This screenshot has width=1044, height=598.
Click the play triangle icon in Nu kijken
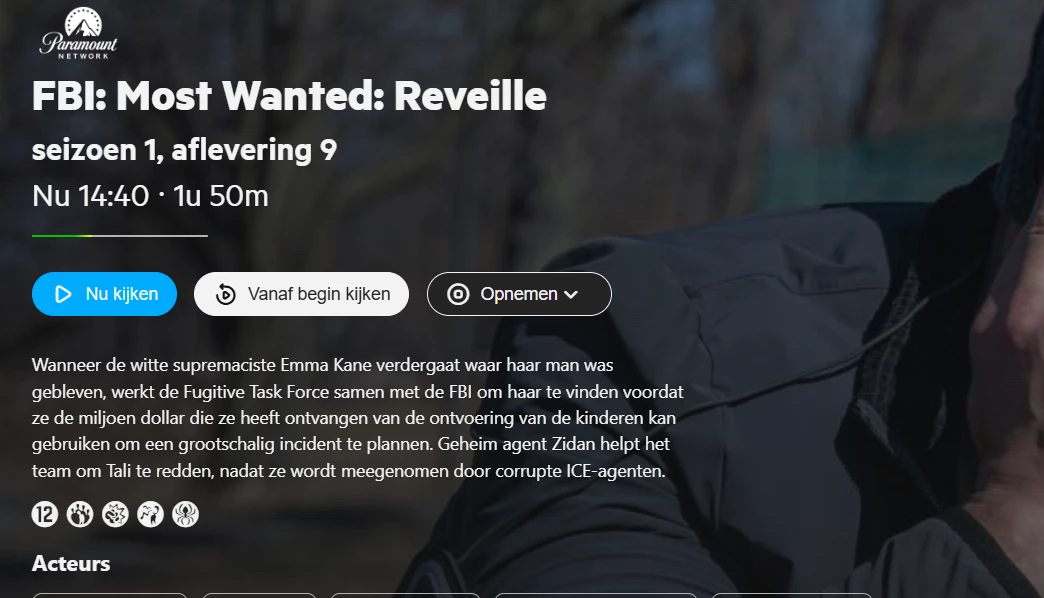[x=63, y=294]
